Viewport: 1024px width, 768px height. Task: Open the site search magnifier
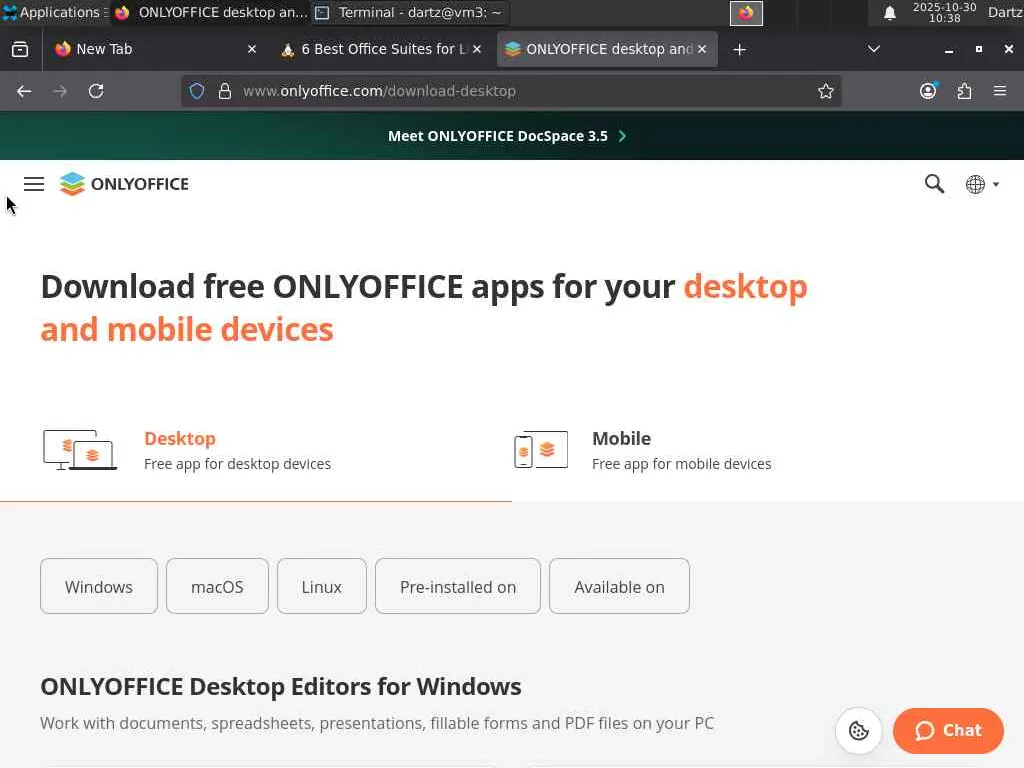[935, 184]
